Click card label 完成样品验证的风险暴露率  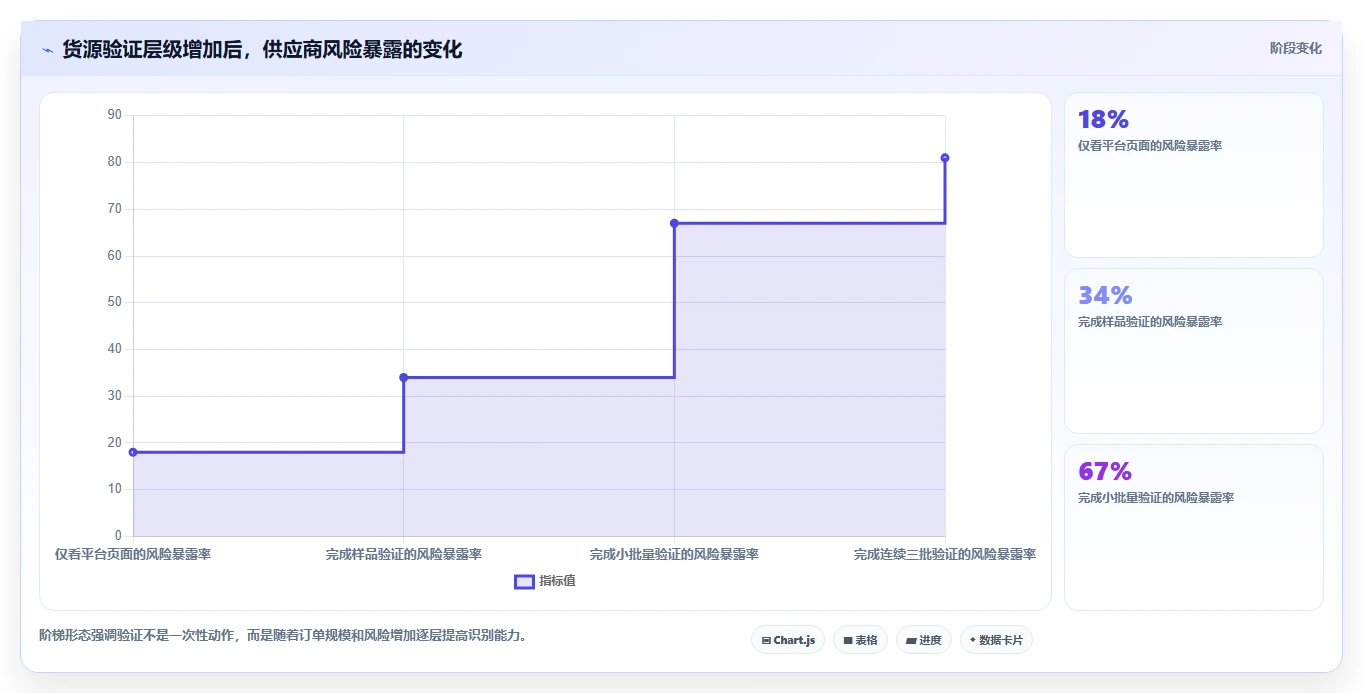1150,322
